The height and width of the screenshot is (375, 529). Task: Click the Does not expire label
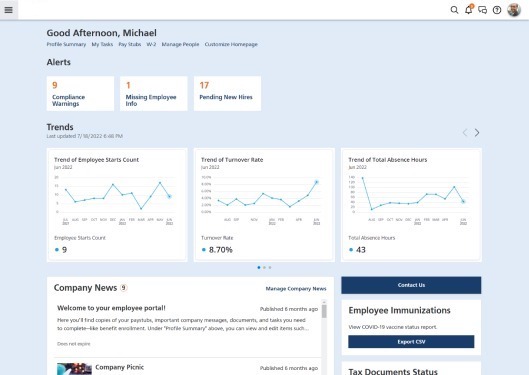click(74, 344)
